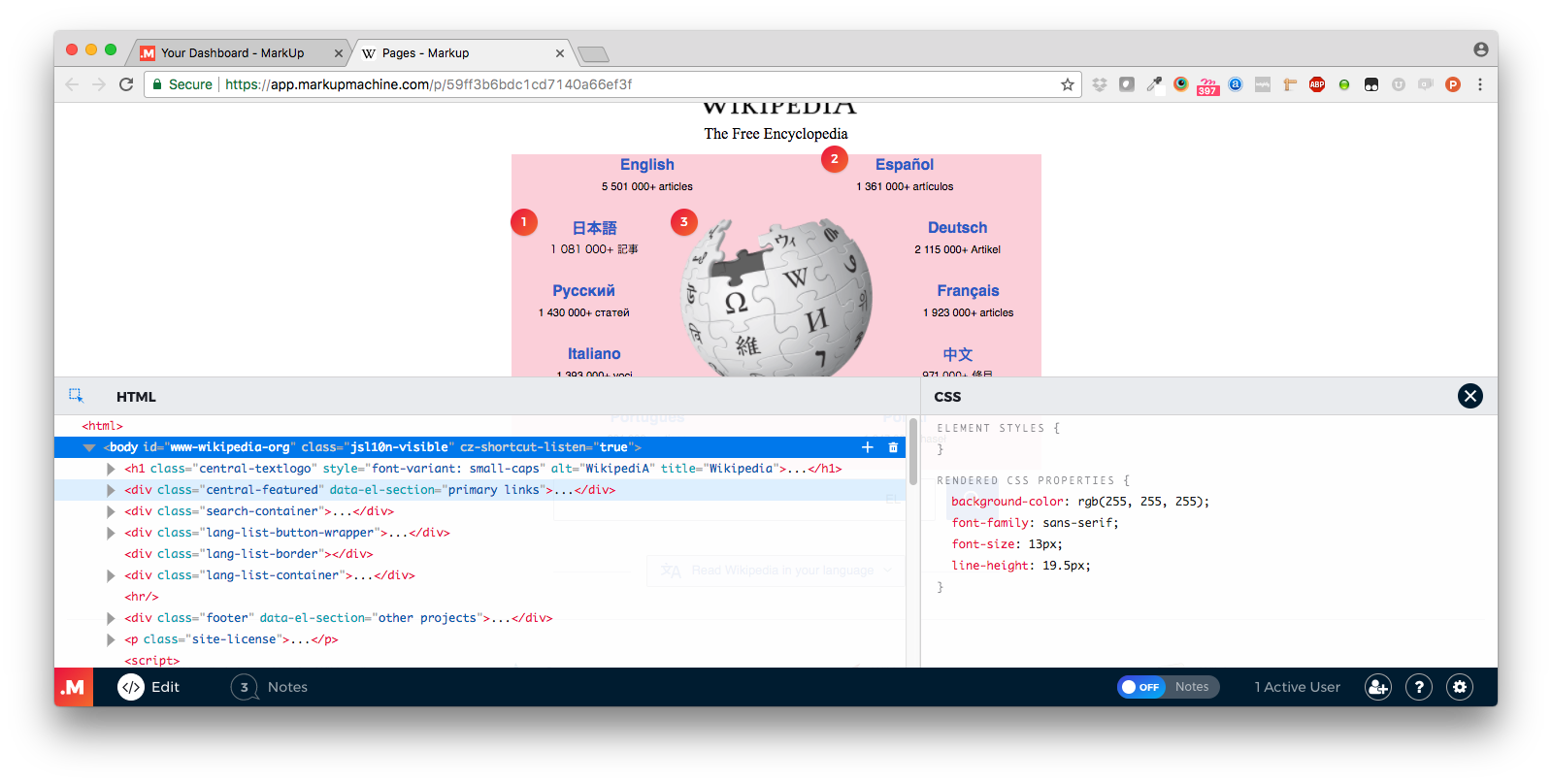Viewport: 1552px width, 784px height.
Task: Click the Product Hunt P extension
Action: 1453,84
